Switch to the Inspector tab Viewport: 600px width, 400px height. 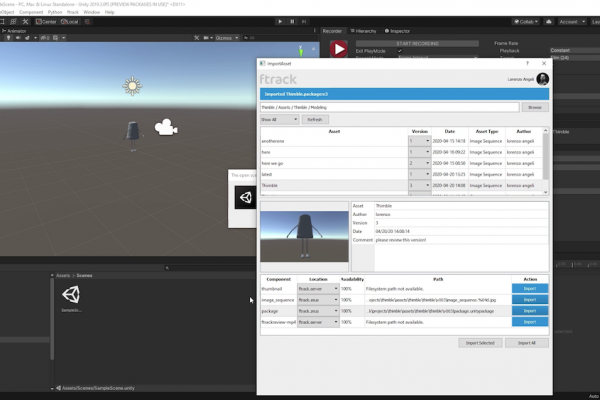point(397,31)
